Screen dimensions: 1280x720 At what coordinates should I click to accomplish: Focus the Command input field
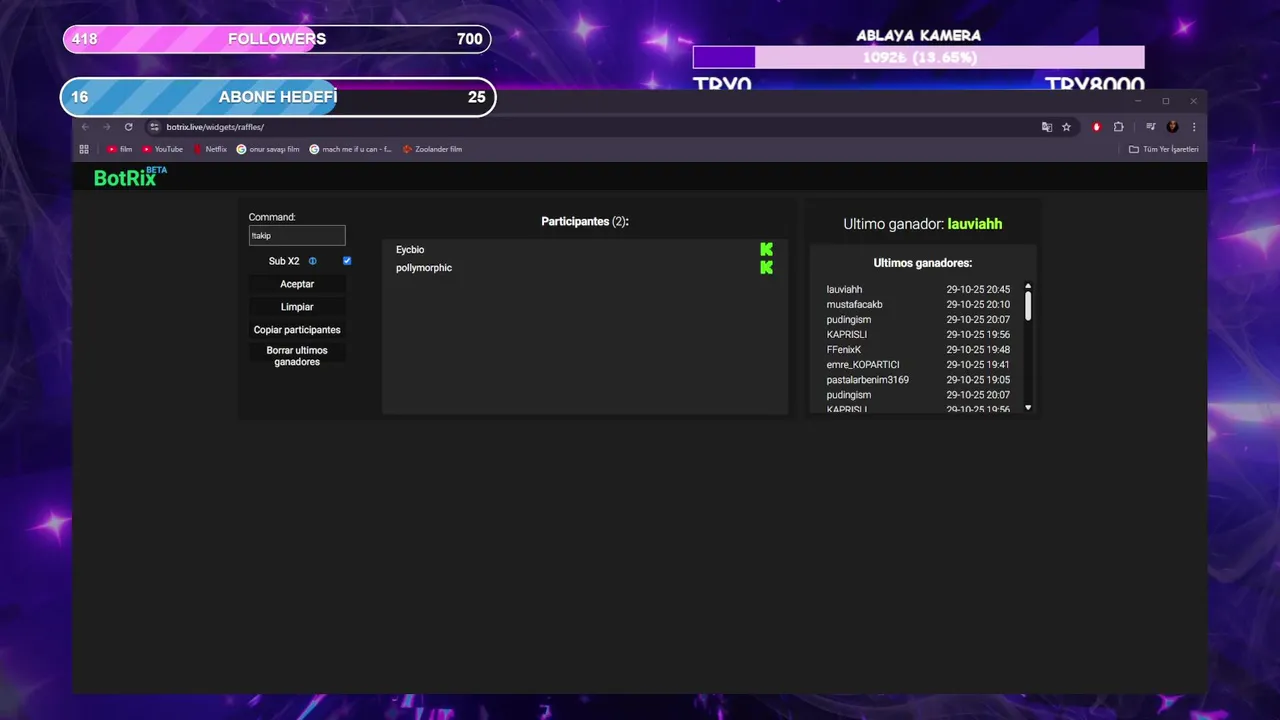pos(297,236)
